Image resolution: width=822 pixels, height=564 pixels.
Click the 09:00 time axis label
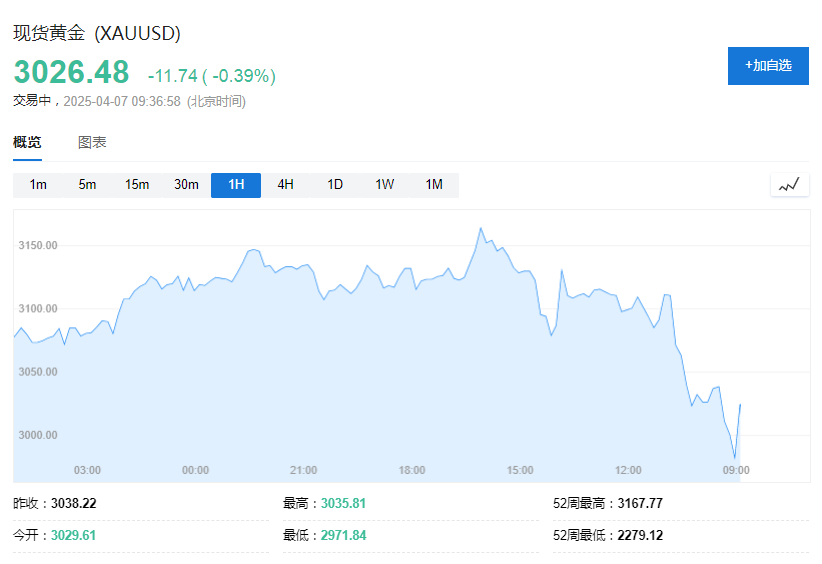pyautogui.click(x=736, y=470)
